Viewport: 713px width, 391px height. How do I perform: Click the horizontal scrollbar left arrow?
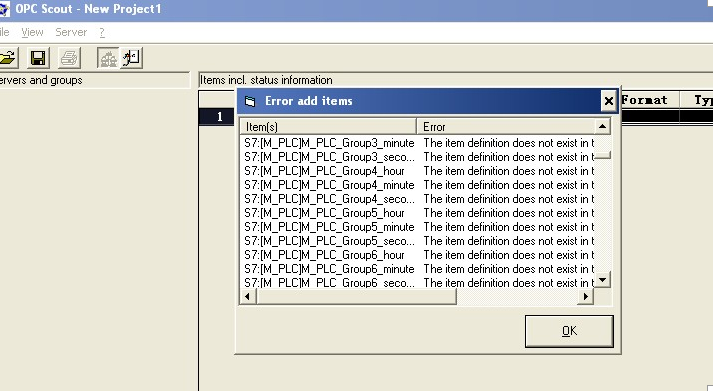click(247, 296)
